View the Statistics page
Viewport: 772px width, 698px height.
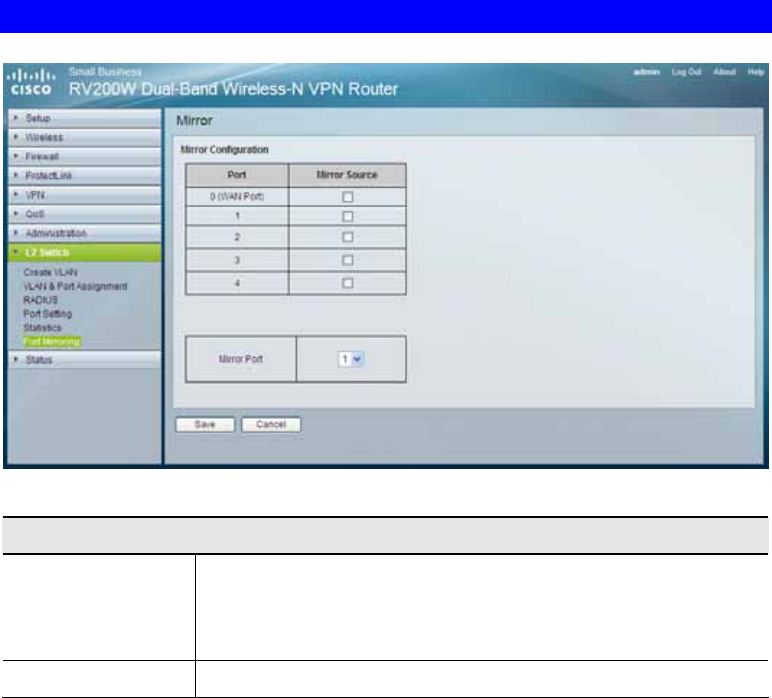tap(42, 327)
